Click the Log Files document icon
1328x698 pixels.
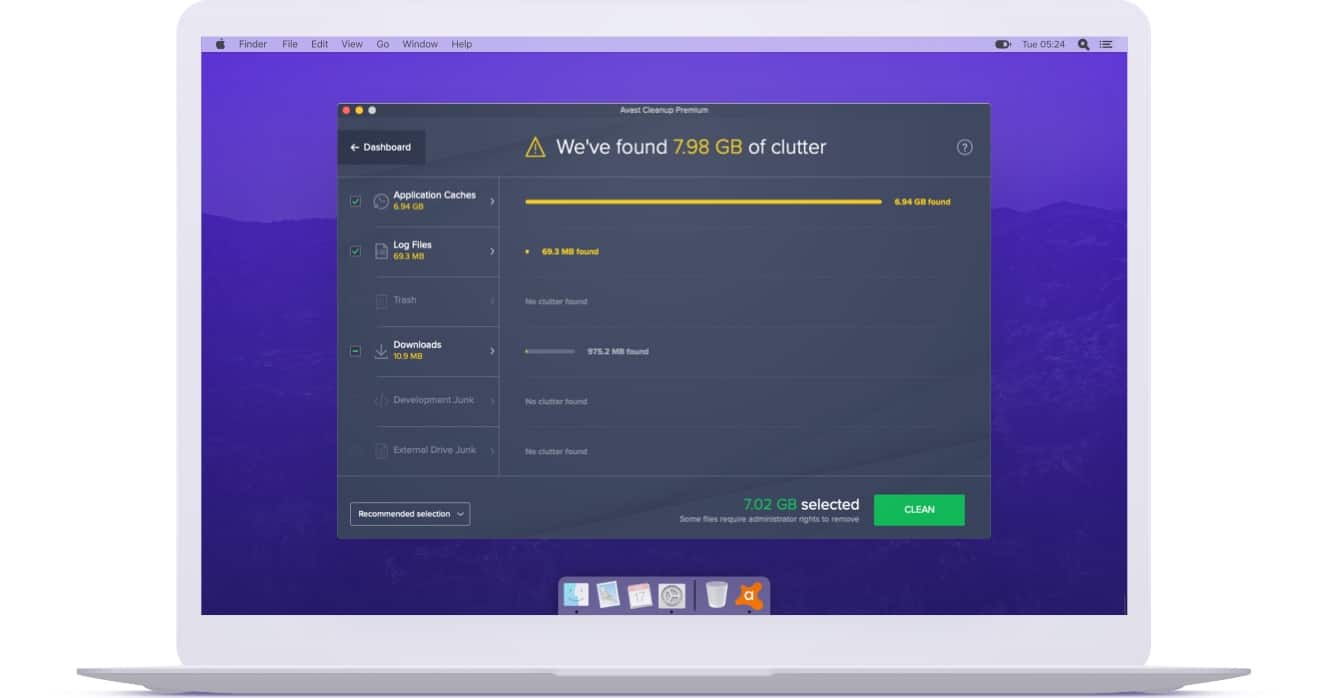pos(381,251)
